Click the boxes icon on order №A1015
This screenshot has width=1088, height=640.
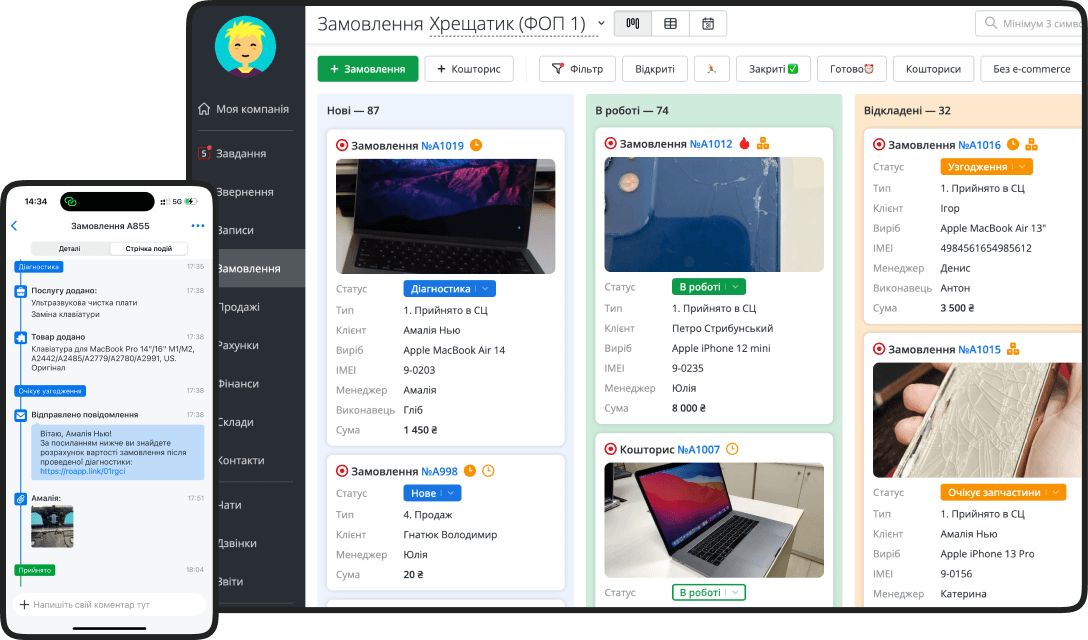1013,349
